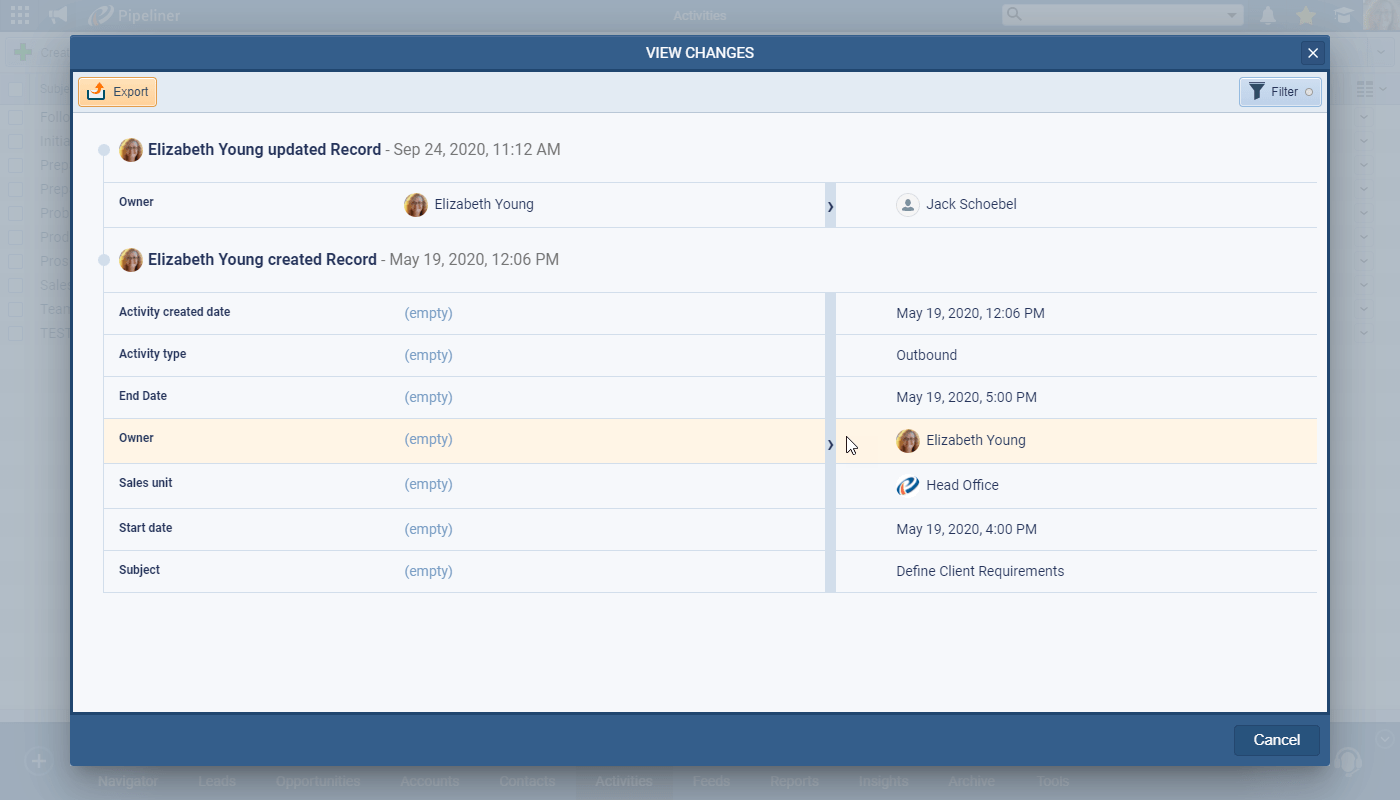This screenshot has width=1400, height=800.
Task: Click Elizabeth Young's avatar in the changelog
Action: coord(131,149)
